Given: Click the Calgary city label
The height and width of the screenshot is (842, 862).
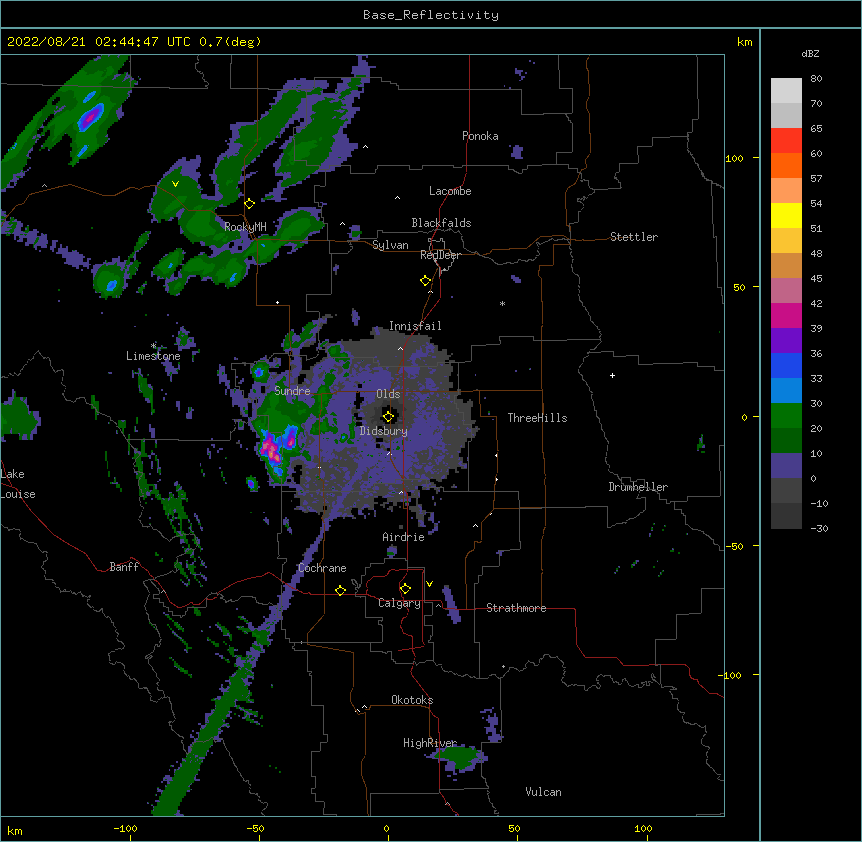Looking at the screenshot, I should 399,603.
